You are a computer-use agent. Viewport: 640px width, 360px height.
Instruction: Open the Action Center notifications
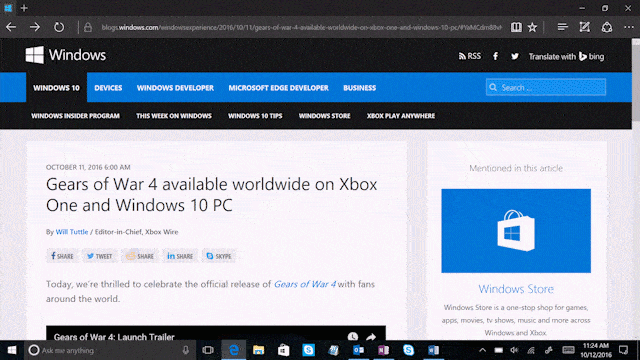point(623,350)
